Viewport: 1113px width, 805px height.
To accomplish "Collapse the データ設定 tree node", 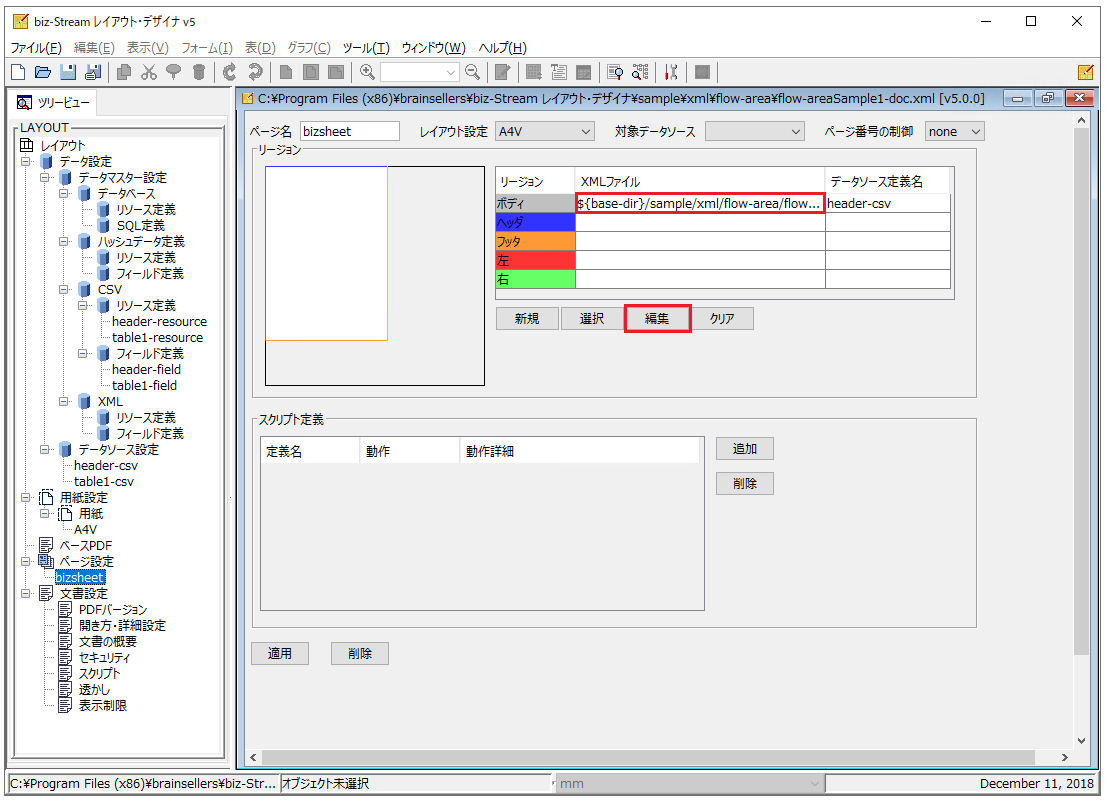I will pyautogui.click(x=26, y=161).
